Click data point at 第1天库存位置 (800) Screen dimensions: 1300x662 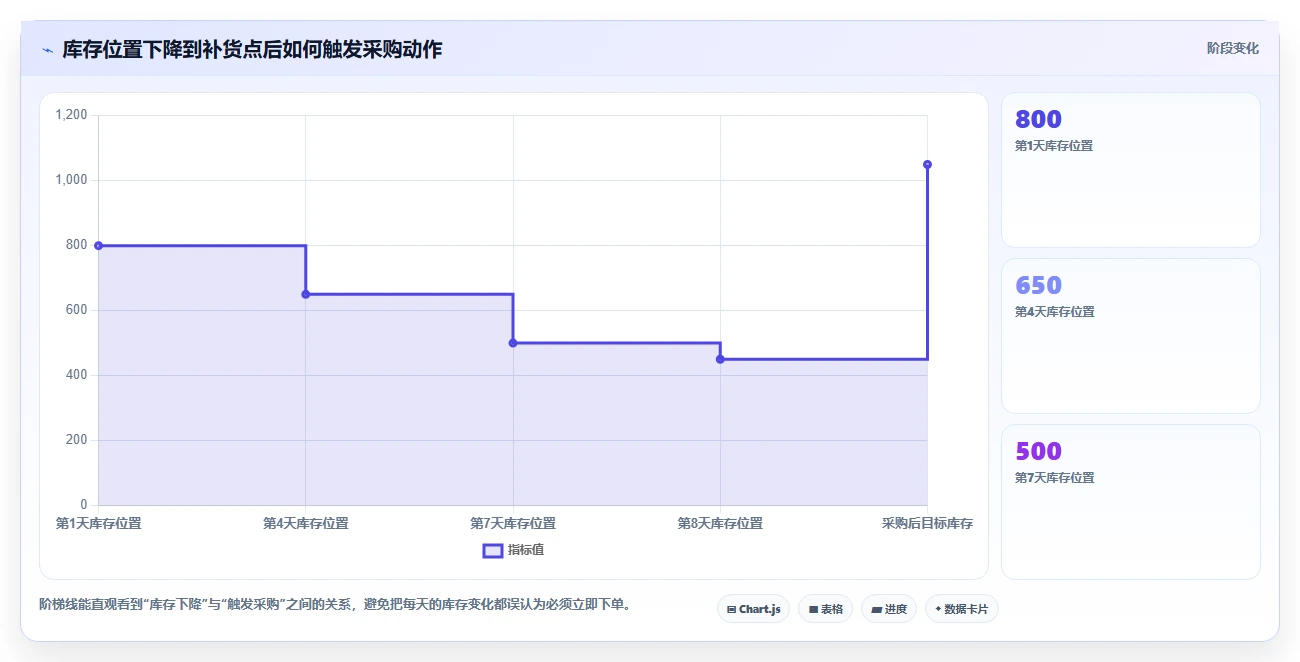(x=98, y=245)
